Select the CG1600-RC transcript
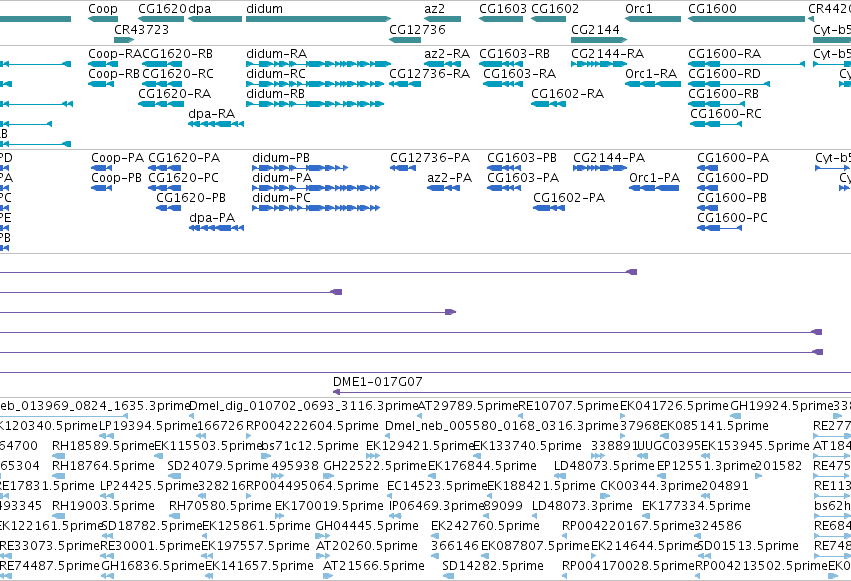 (x=716, y=124)
